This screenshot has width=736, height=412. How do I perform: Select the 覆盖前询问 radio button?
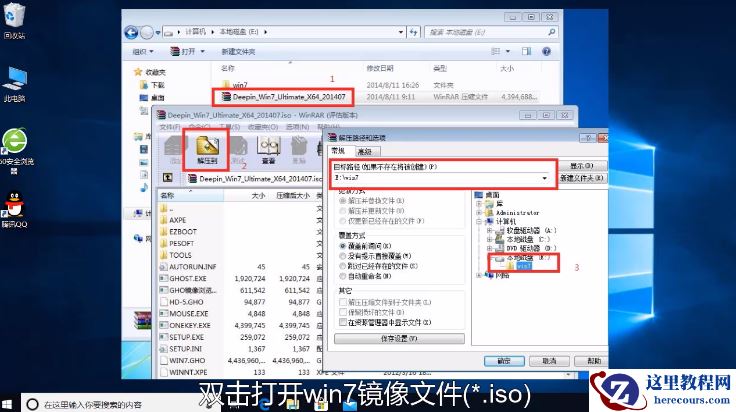342,246
